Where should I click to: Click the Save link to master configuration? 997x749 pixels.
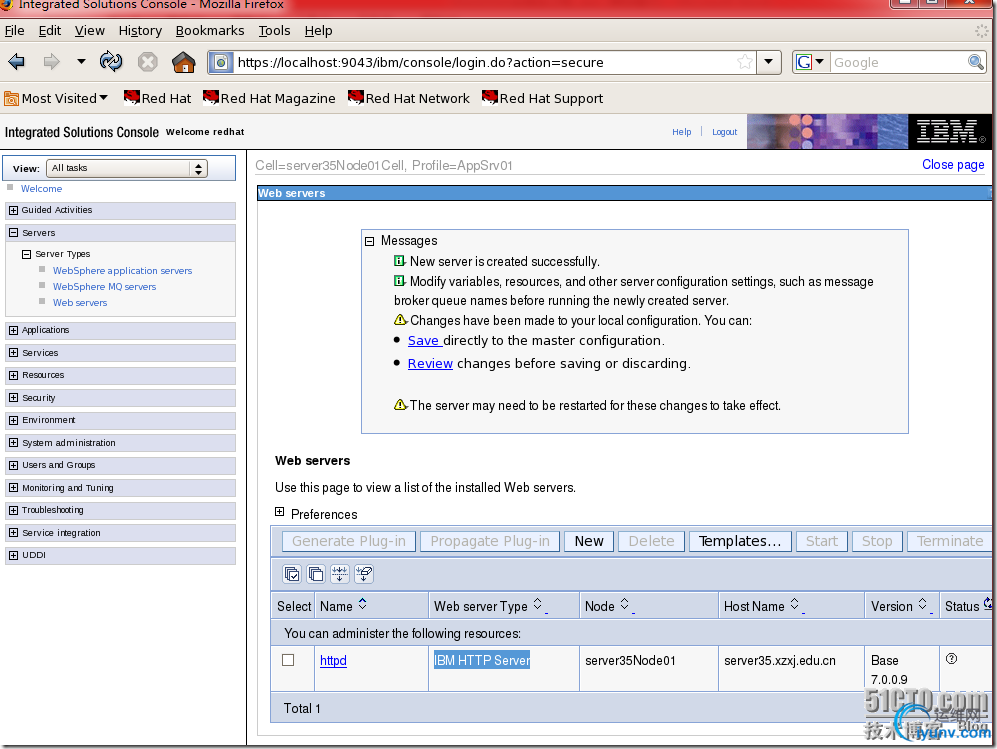pos(423,341)
